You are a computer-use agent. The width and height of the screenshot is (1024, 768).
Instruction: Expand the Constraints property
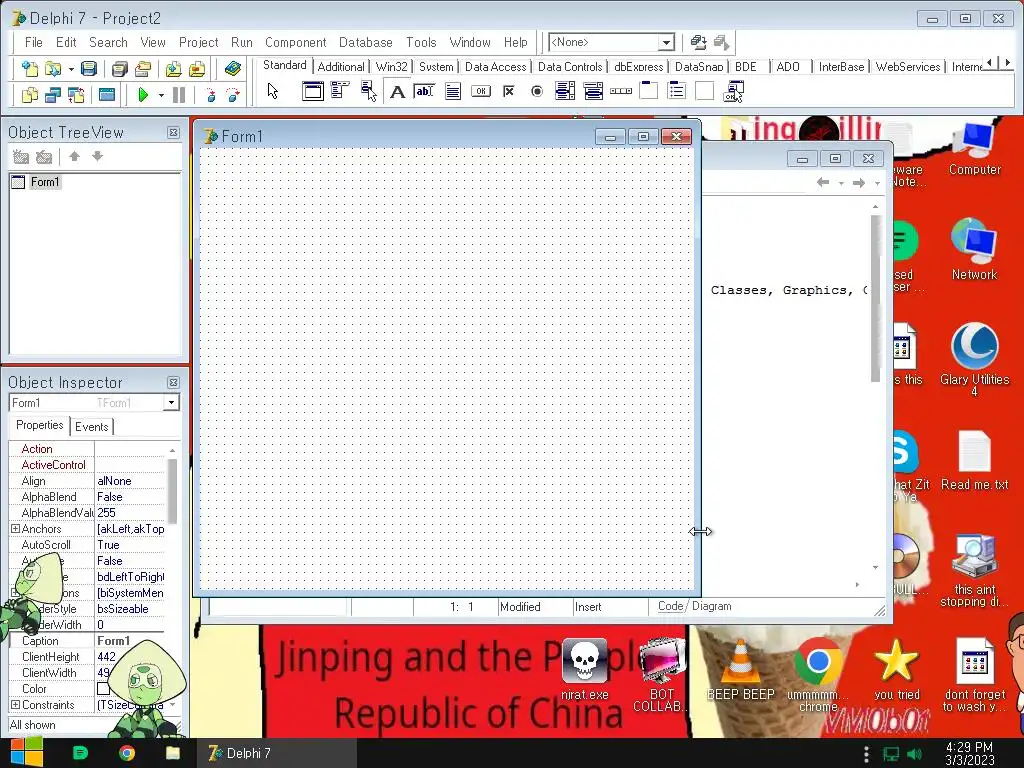[x=15, y=705]
